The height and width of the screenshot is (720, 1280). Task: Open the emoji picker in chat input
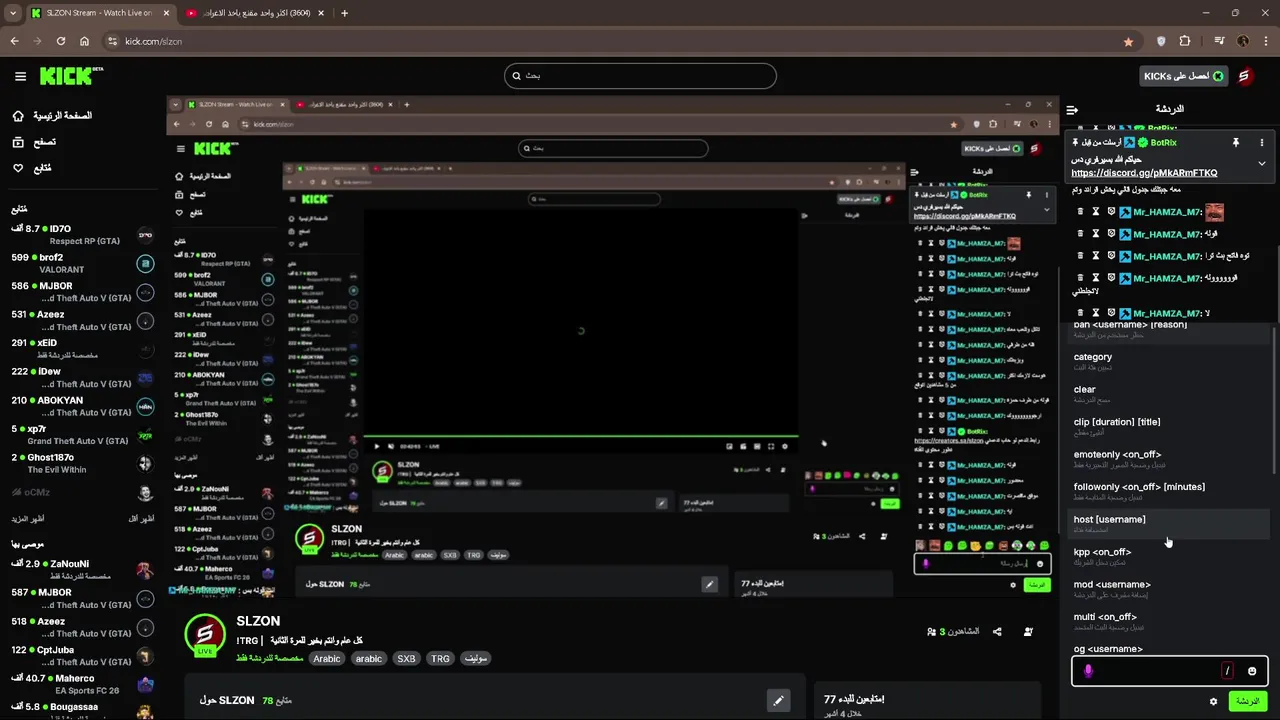click(1252, 671)
